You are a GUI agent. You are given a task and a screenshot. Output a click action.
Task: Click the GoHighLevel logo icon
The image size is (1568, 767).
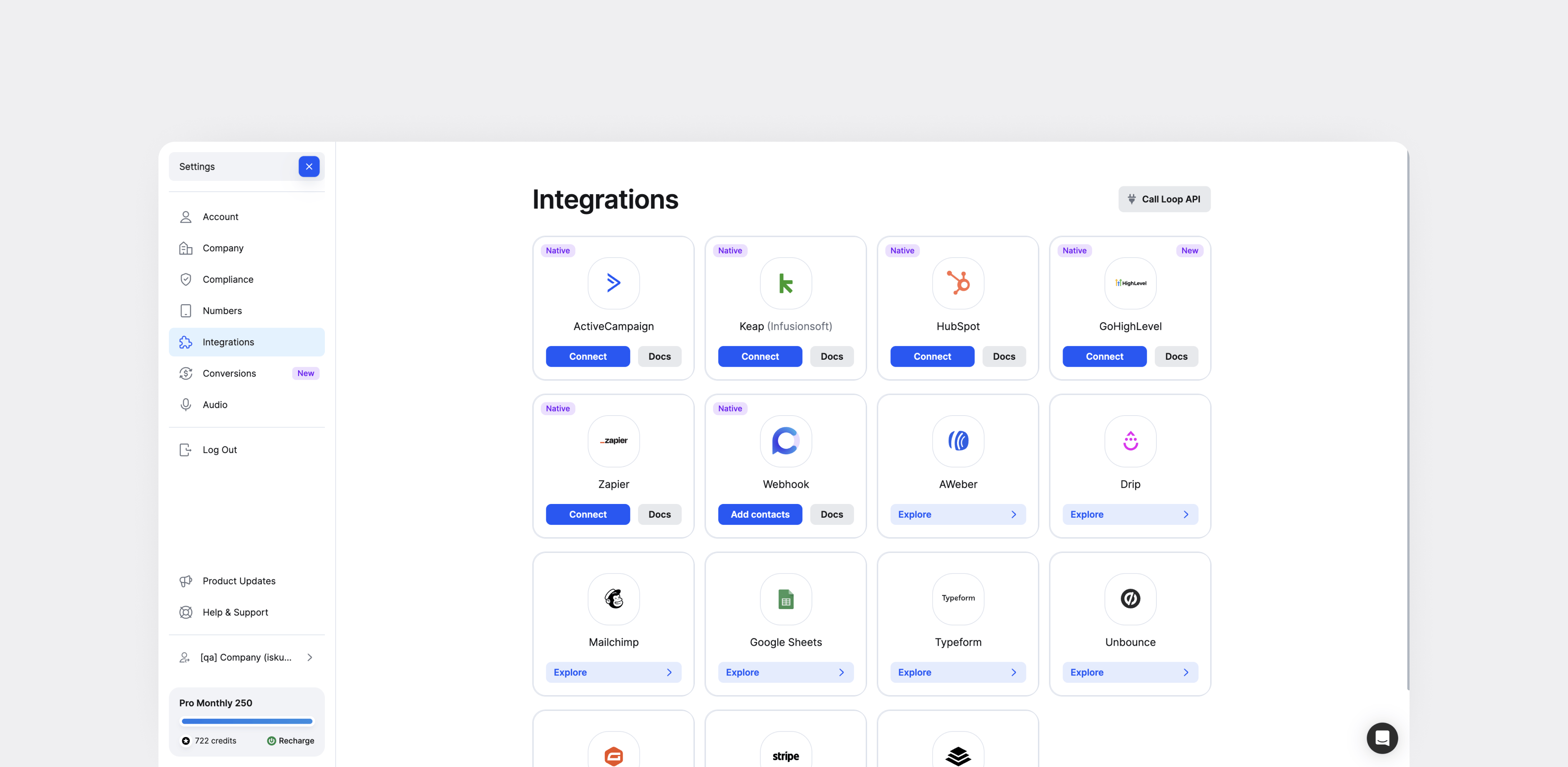pos(1131,283)
